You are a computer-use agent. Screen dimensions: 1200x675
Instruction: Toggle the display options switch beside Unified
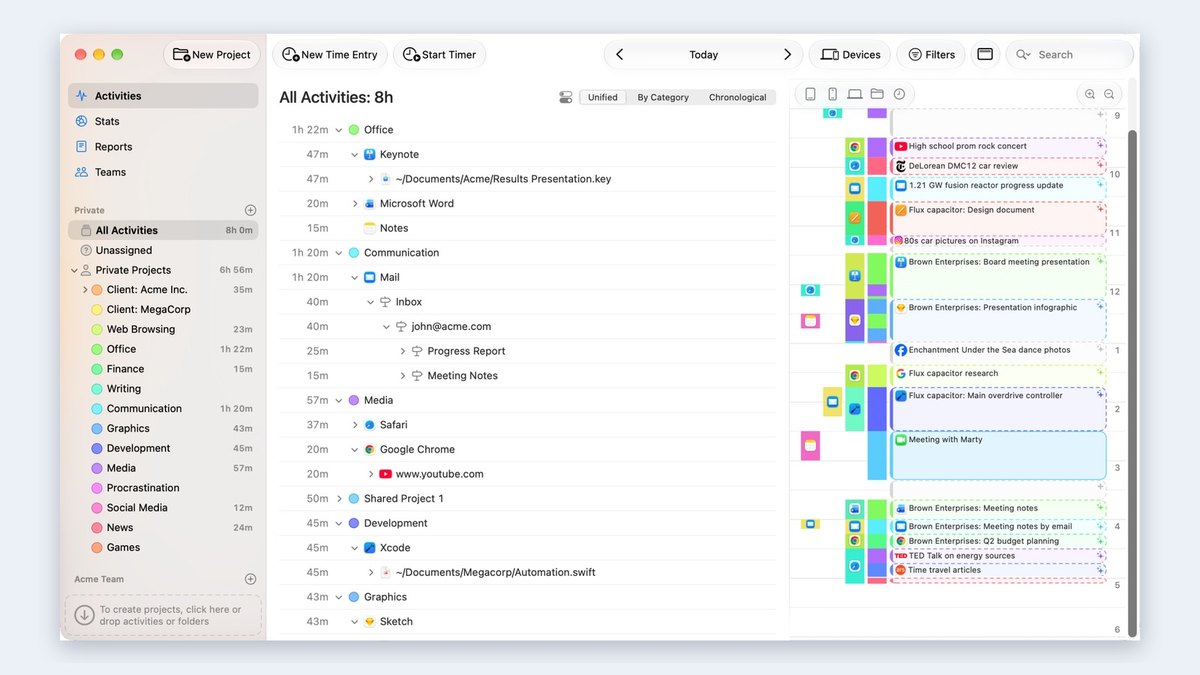point(566,97)
